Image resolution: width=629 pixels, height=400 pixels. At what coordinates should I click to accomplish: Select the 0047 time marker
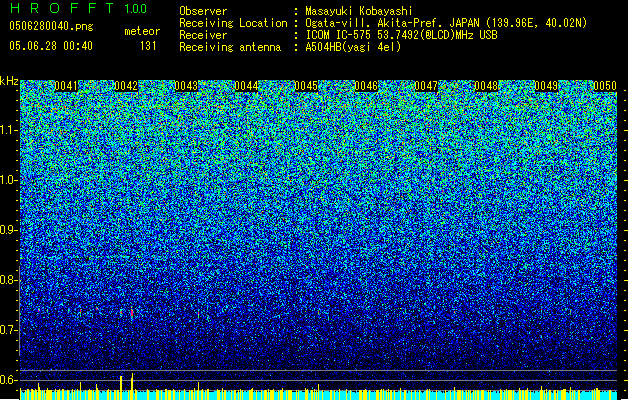tap(426, 86)
